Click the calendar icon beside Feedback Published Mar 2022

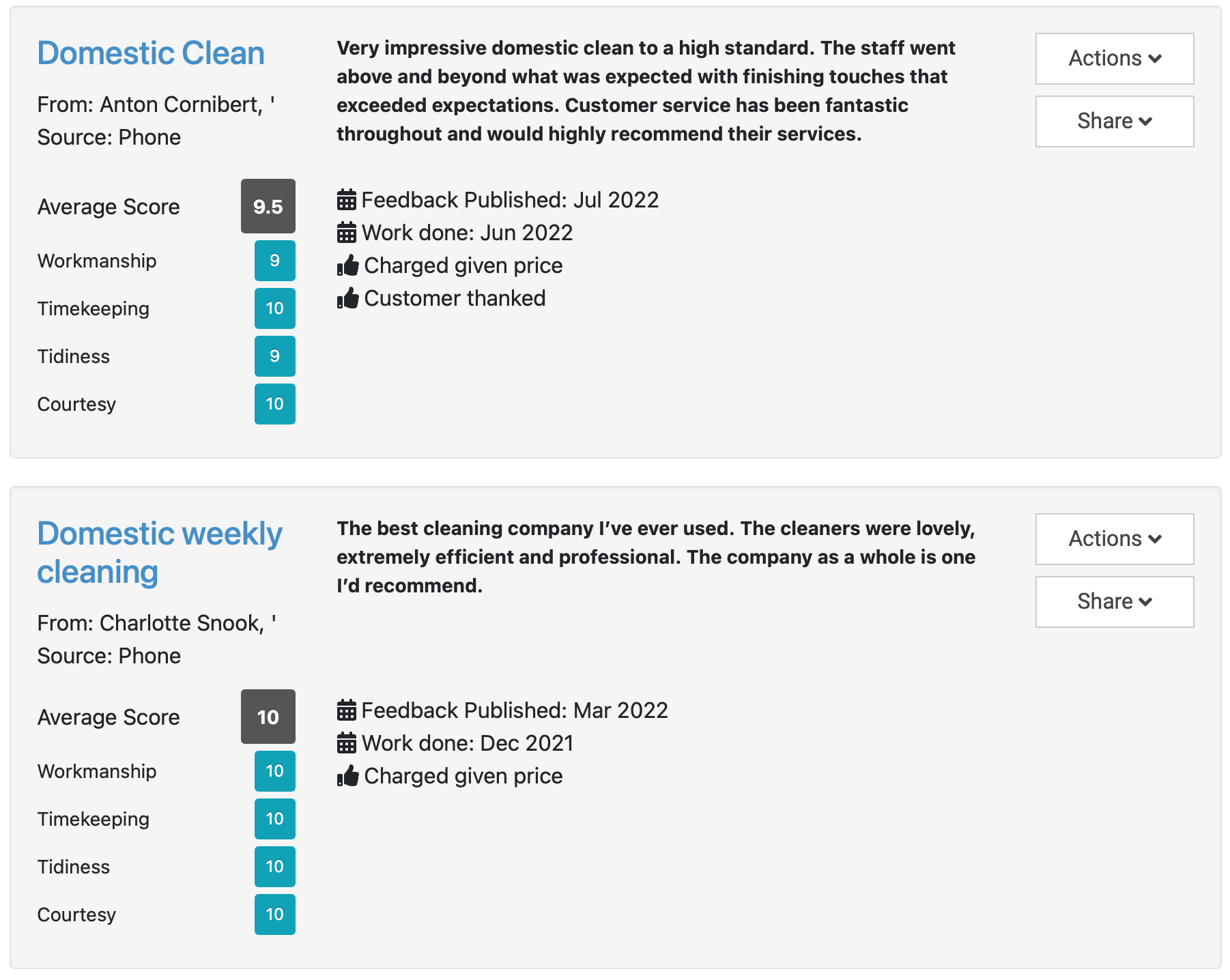[347, 710]
